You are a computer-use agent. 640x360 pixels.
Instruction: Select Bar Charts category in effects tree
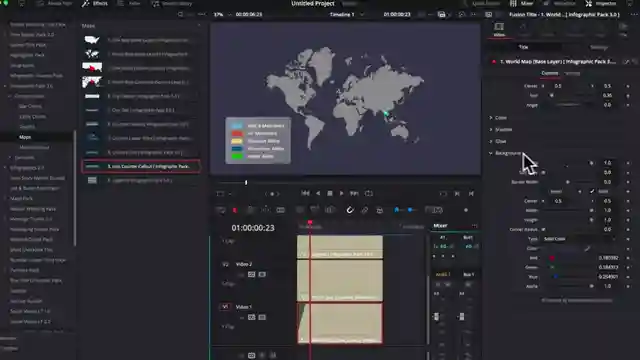[30, 106]
